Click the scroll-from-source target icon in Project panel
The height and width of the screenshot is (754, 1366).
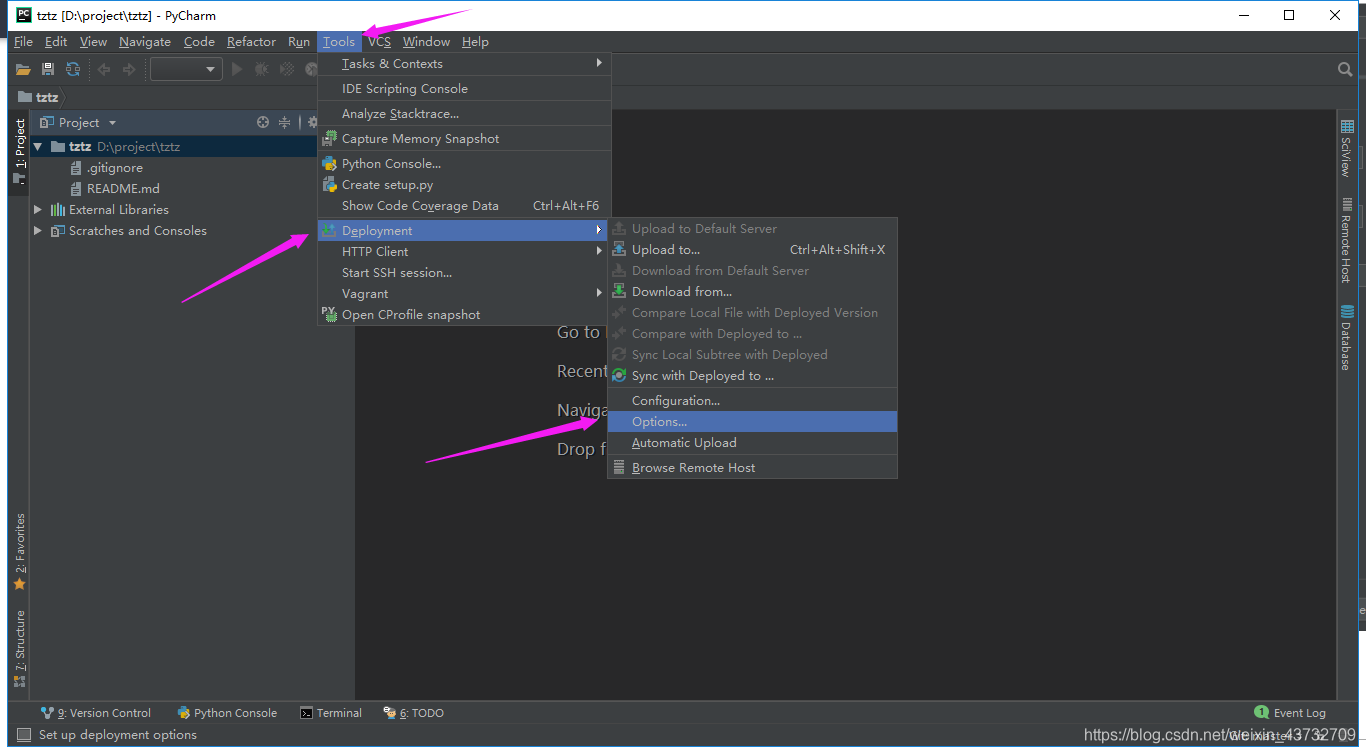pyautogui.click(x=263, y=122)
